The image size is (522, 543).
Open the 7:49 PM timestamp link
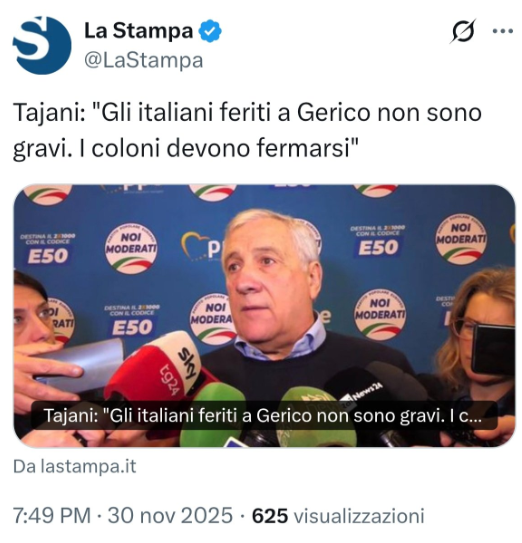[x=52, y=515]
